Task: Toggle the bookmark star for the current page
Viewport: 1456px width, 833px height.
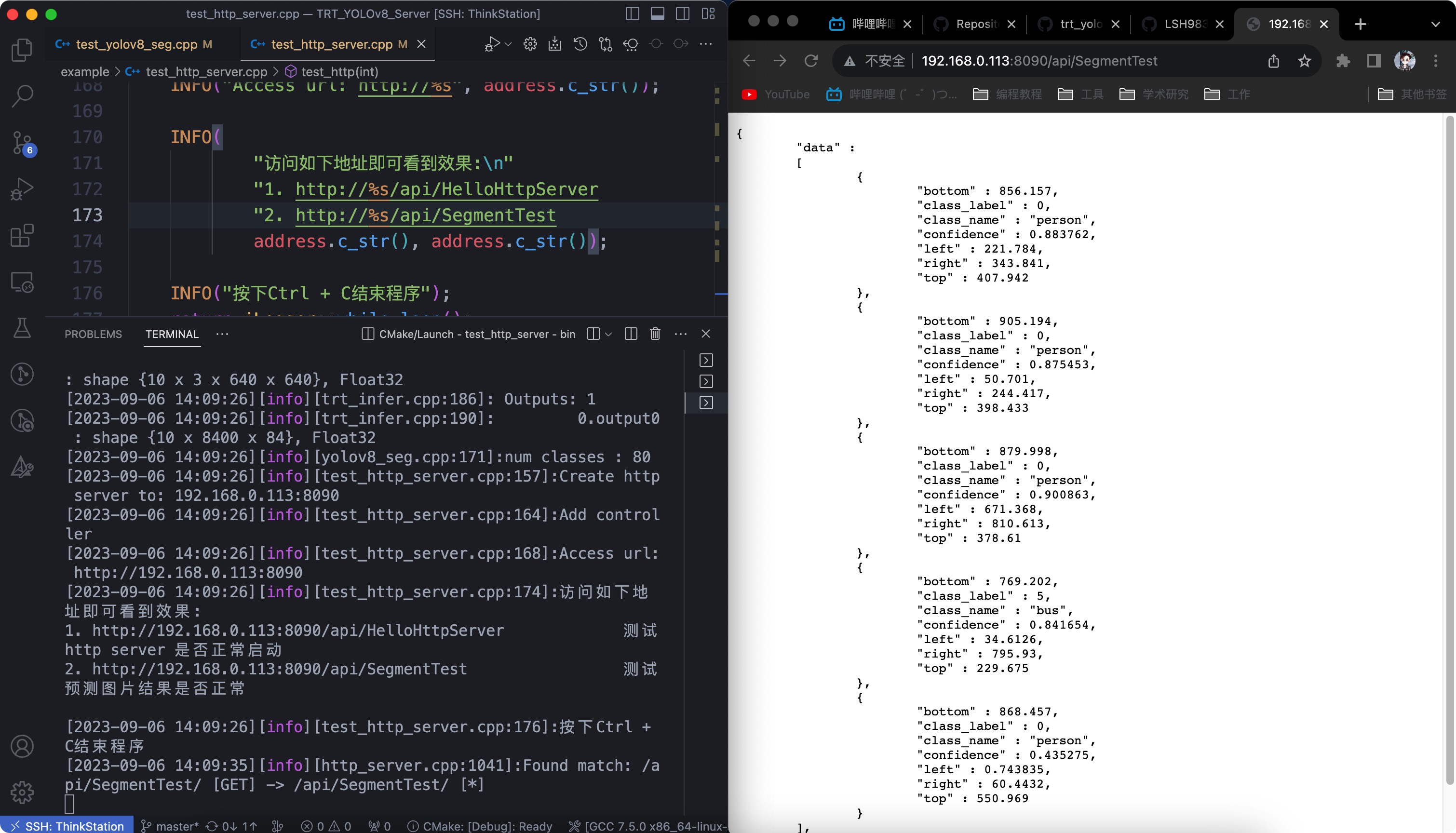Action: [x=1305, y=61]
